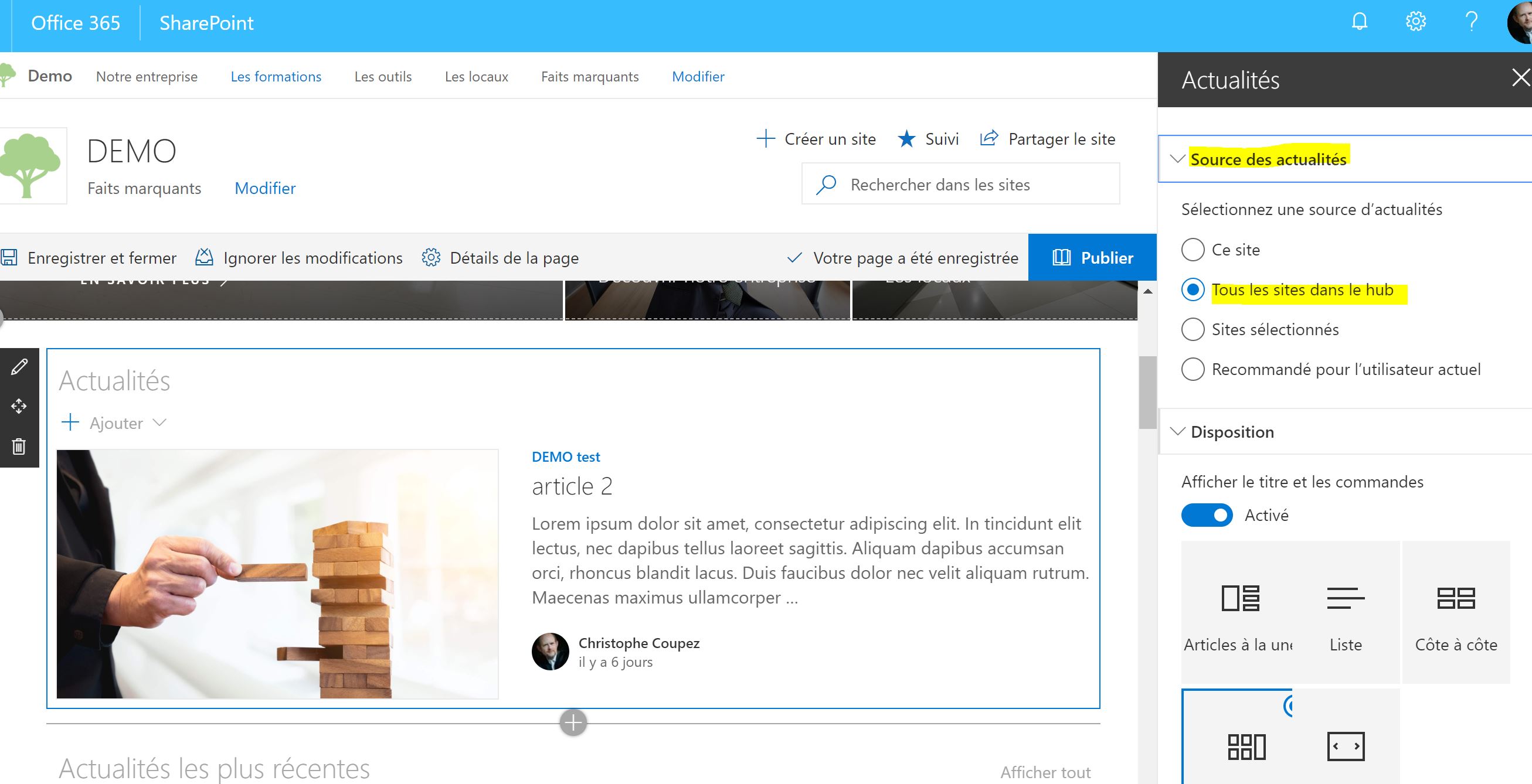Open Les formations navigation item
Image resolution: width=1532 pixels, height=784 pixels.
click(276, 77)
